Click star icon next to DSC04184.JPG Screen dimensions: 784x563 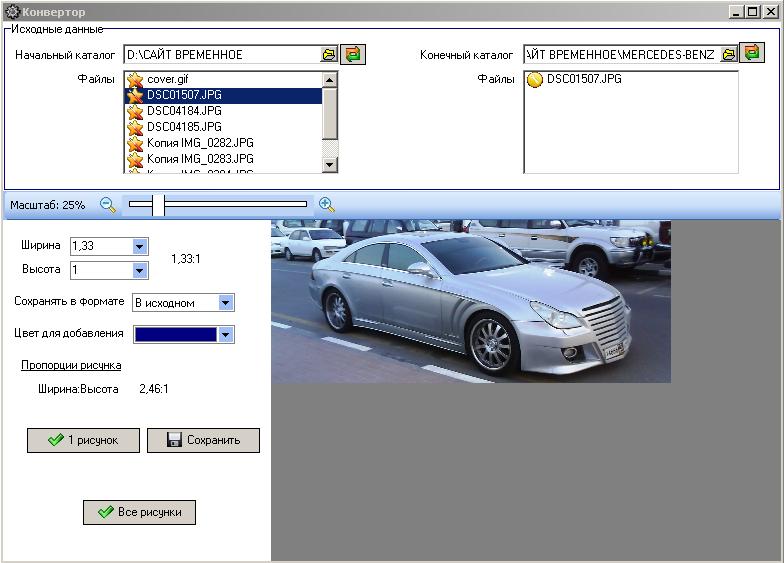pos(135,111)
